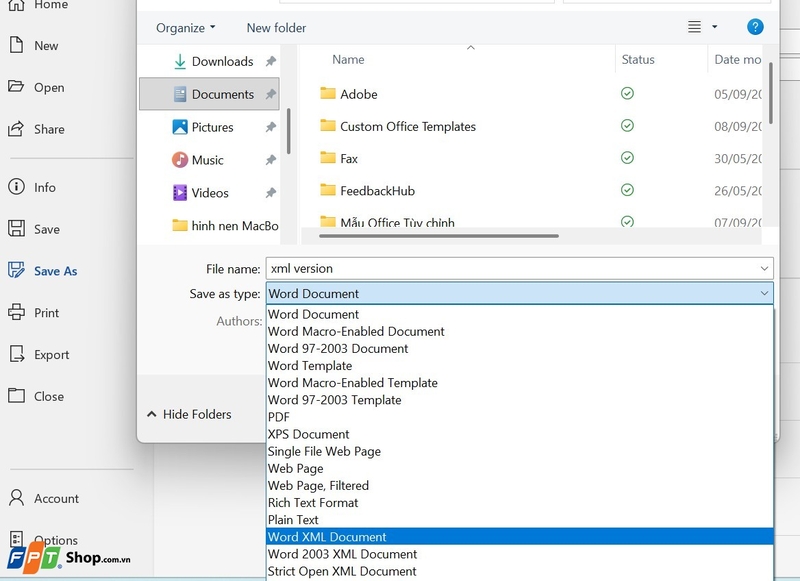Choose Web Page save type
800x581 pixels.
point(520,468)
